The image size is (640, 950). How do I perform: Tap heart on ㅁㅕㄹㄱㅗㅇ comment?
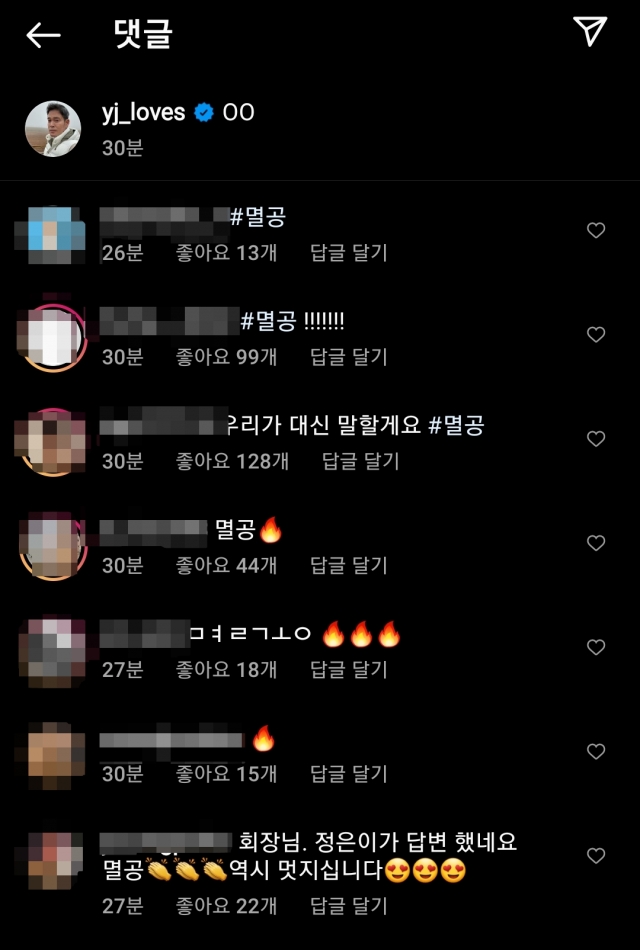coord(596,647)
